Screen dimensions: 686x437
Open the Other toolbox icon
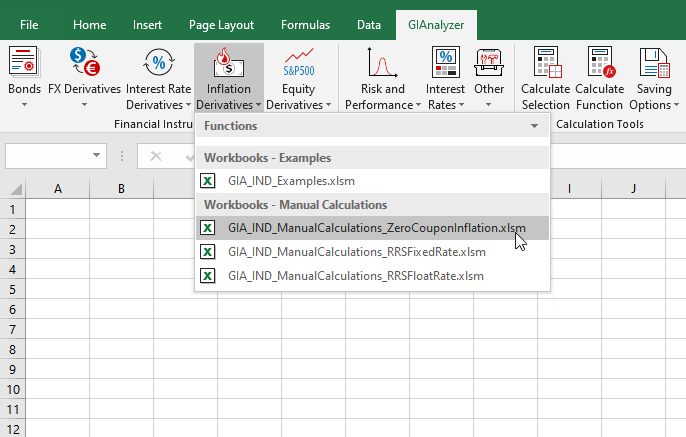[x=489, y=63]
